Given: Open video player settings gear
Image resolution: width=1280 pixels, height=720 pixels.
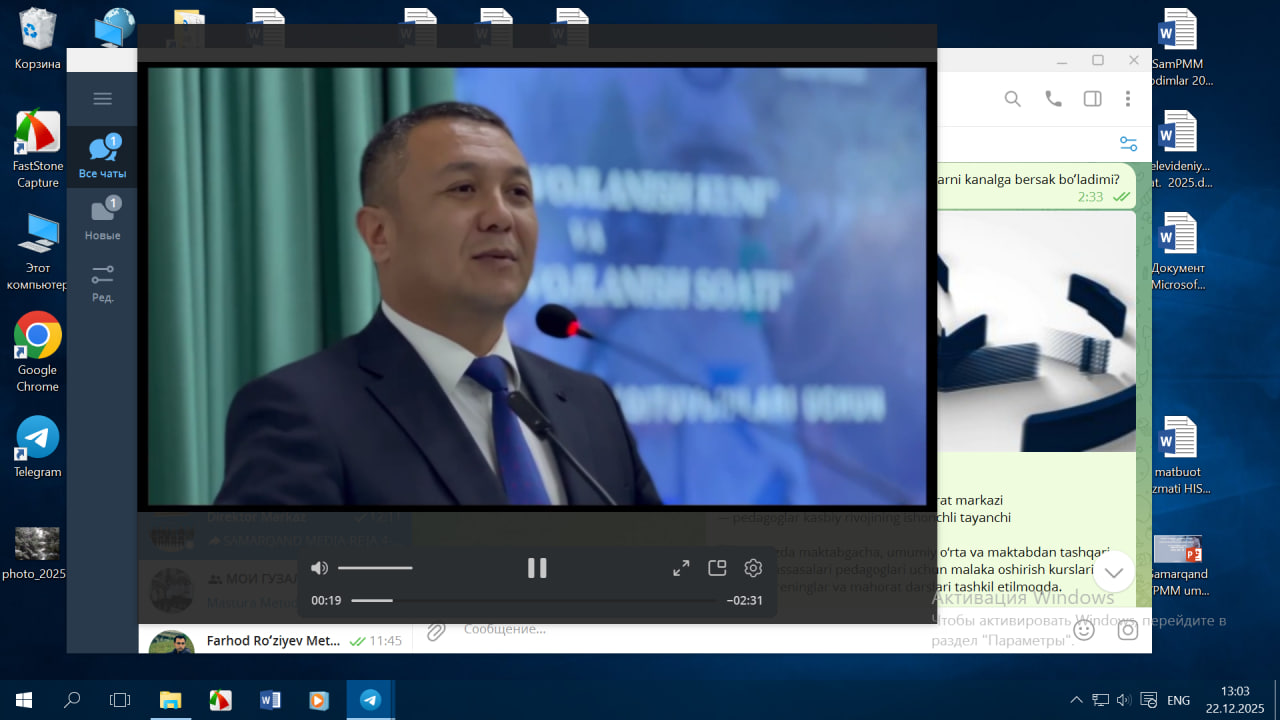Looking at the screenshot, I should click(753, 568).
